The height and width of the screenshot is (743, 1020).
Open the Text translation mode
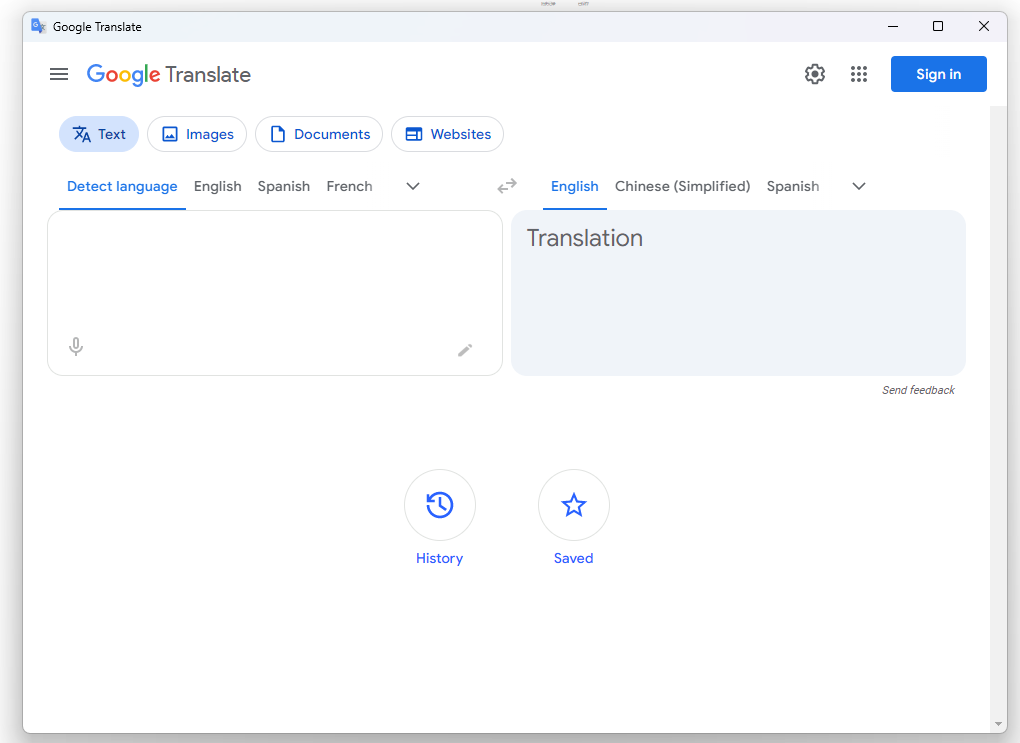[x=98, y=134]
